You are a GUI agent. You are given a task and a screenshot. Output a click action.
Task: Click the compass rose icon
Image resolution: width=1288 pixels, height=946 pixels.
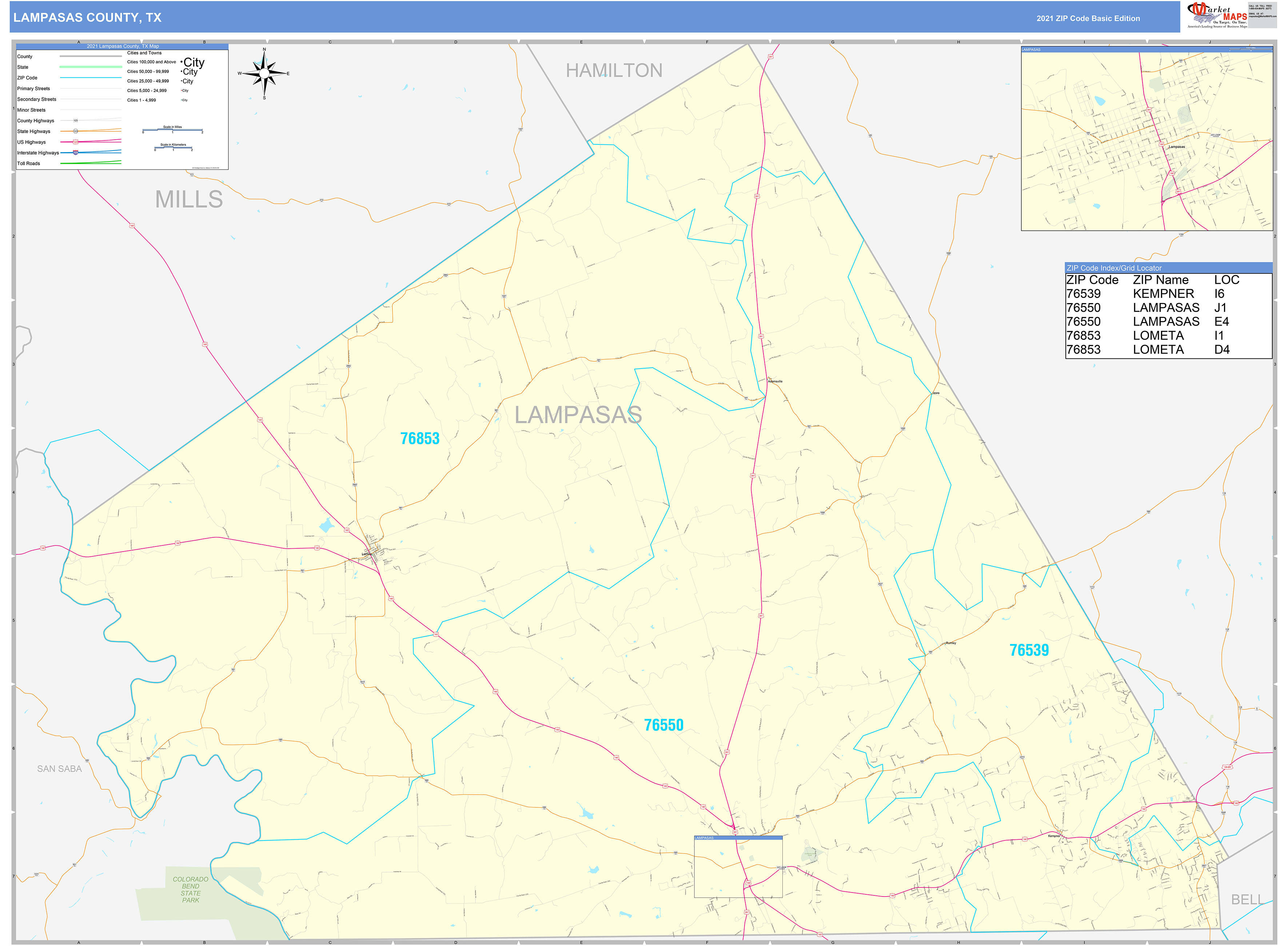pyautogui.click(x=264, y=73)
